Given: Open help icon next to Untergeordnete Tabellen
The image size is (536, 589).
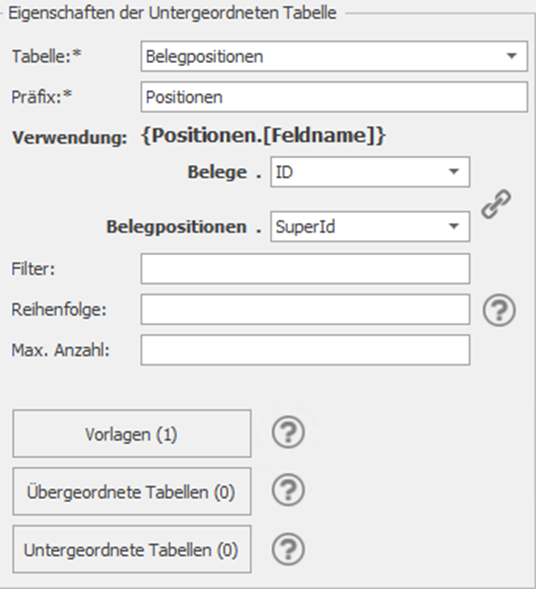Looking at the screenshot, I should [288, 549].
